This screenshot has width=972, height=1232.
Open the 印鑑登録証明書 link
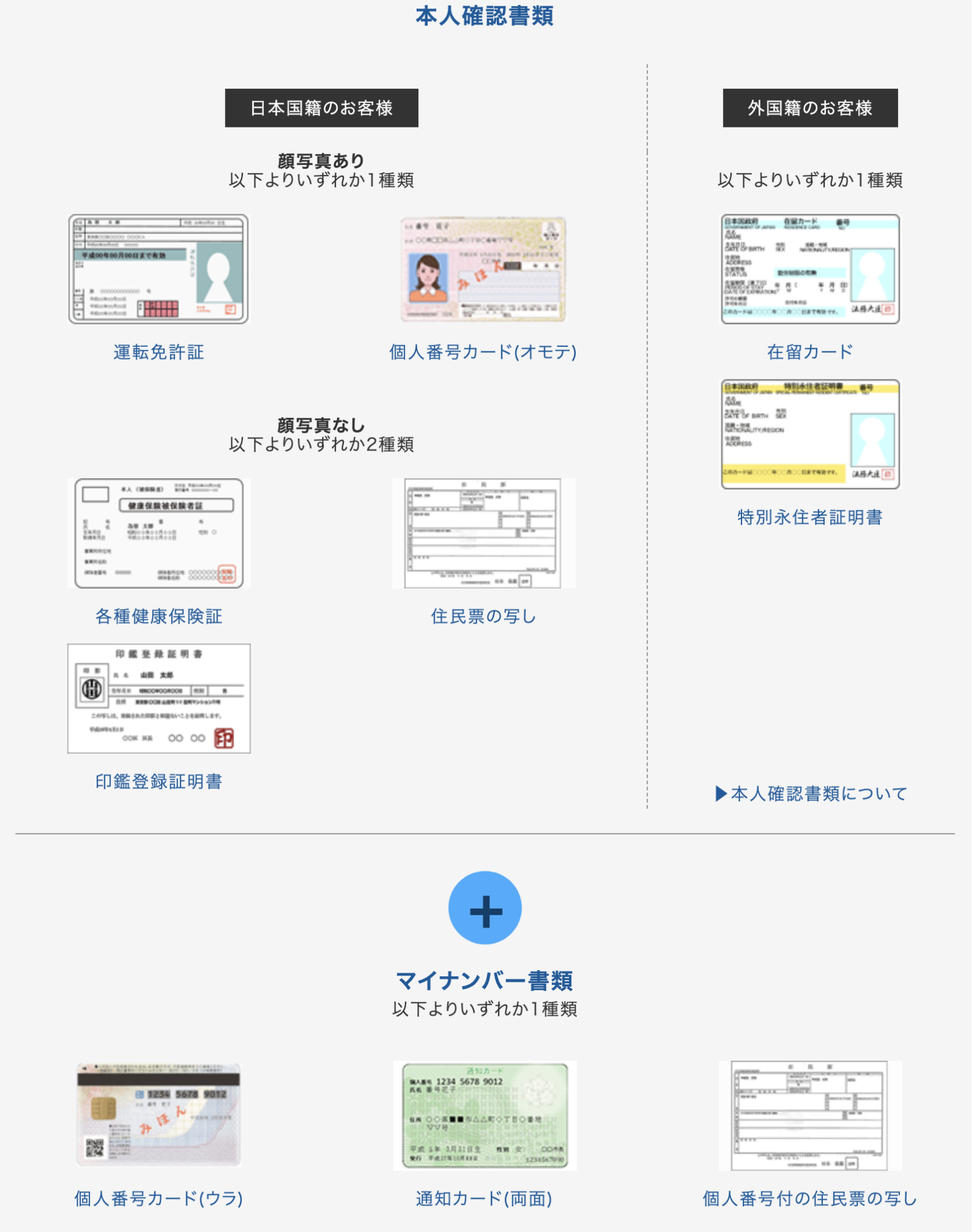click(x=158, y=781)
